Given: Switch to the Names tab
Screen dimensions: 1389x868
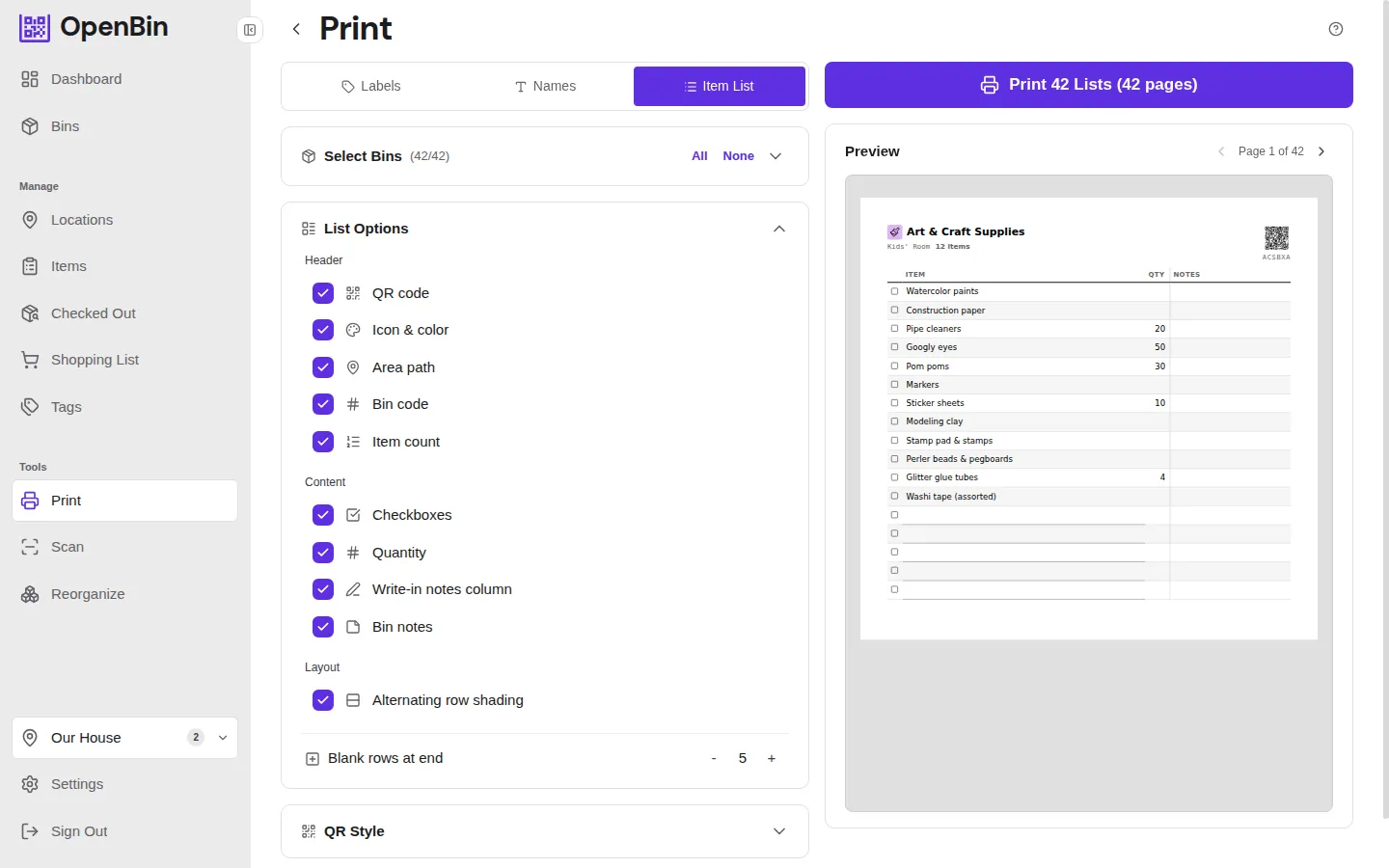Looking at the screenshot, I should coord(545,86).
